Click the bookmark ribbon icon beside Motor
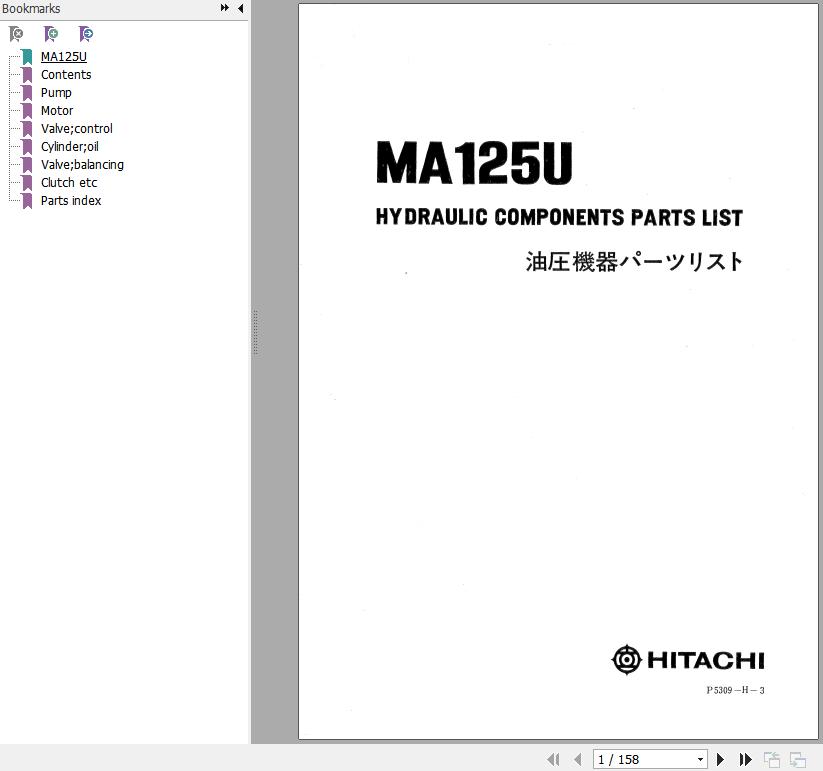The image size is (823, 771). (27, 111)
